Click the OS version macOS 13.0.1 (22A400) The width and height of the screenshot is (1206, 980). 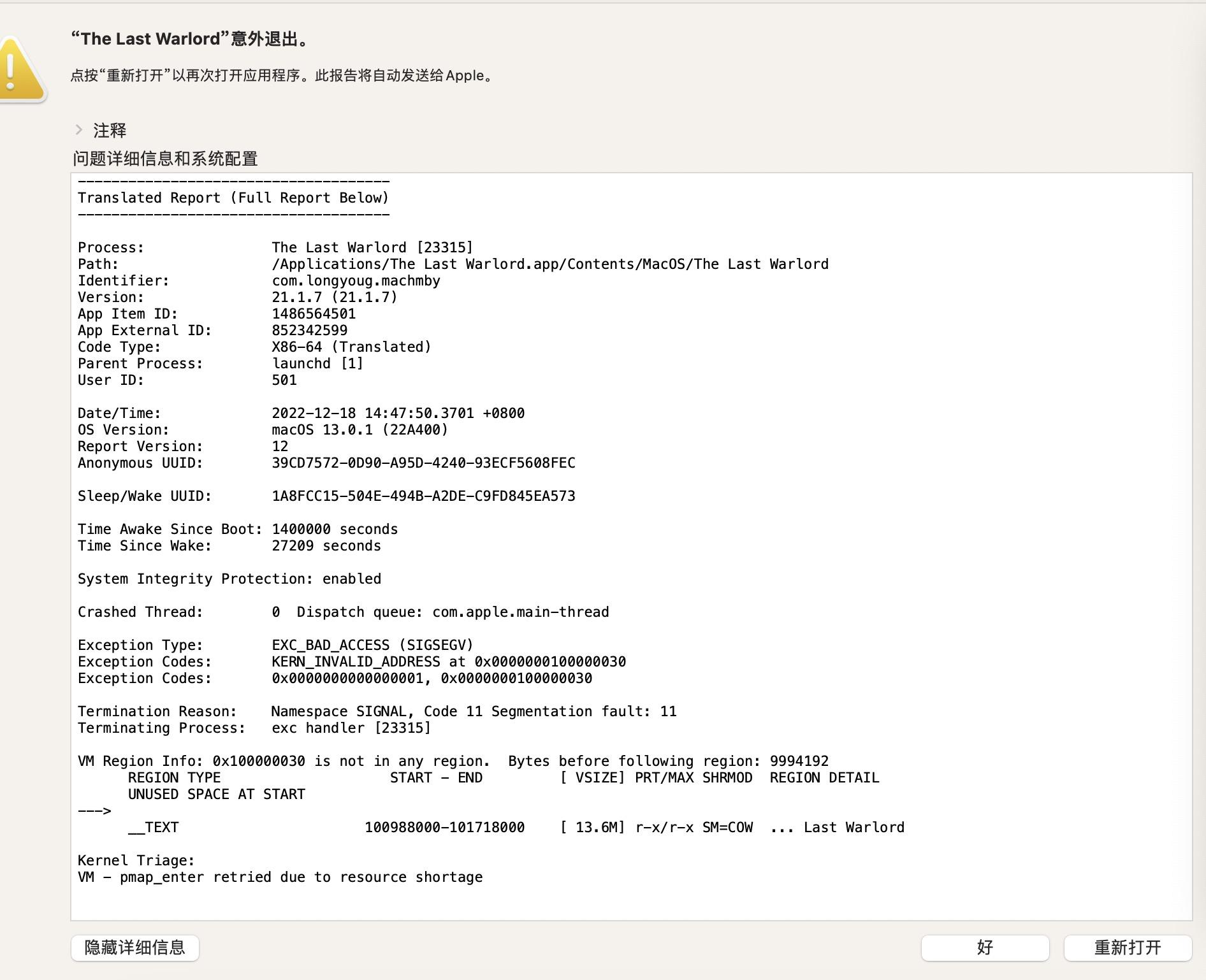360,429
